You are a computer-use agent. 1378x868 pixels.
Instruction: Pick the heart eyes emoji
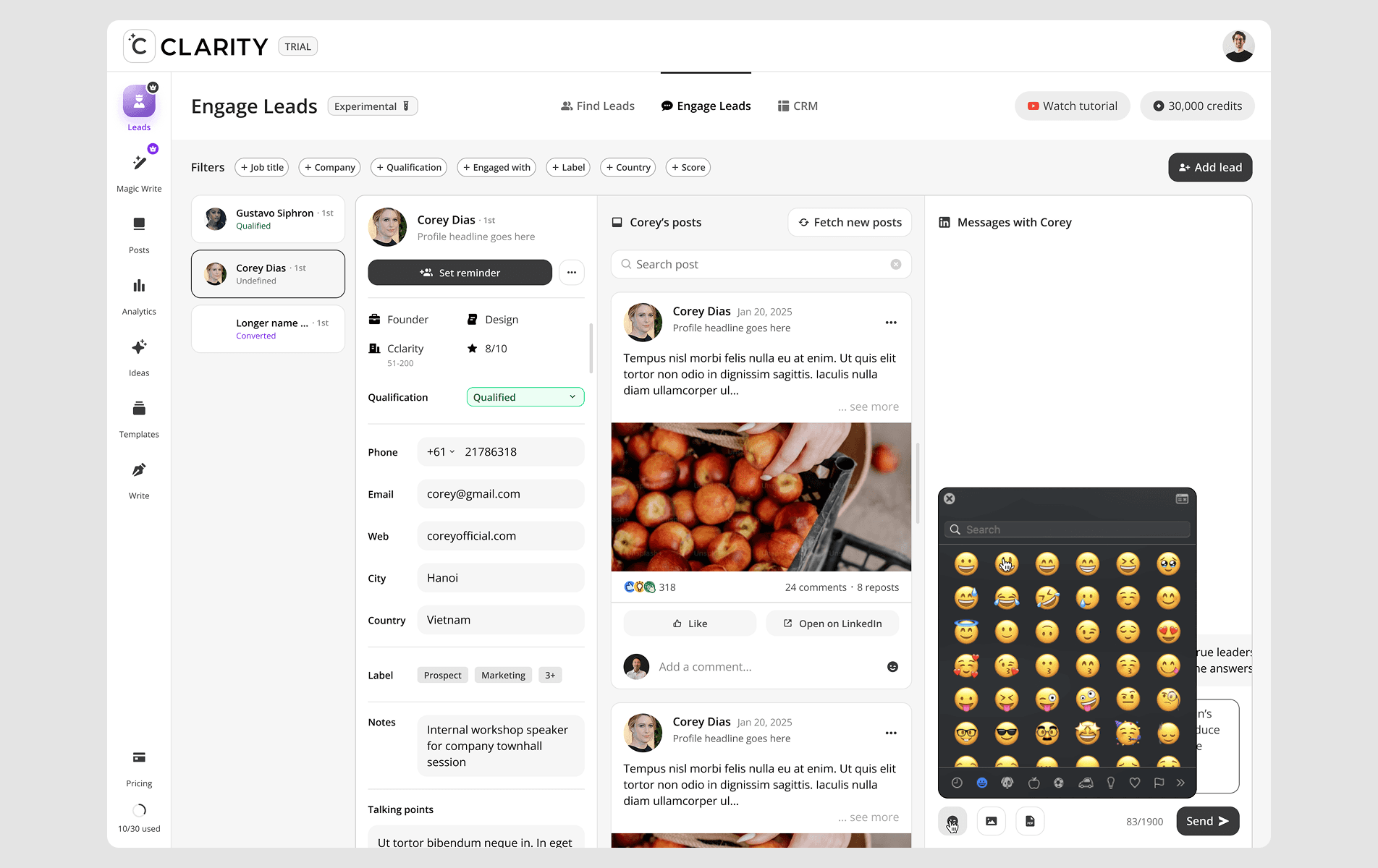(x=1168, y=631)
